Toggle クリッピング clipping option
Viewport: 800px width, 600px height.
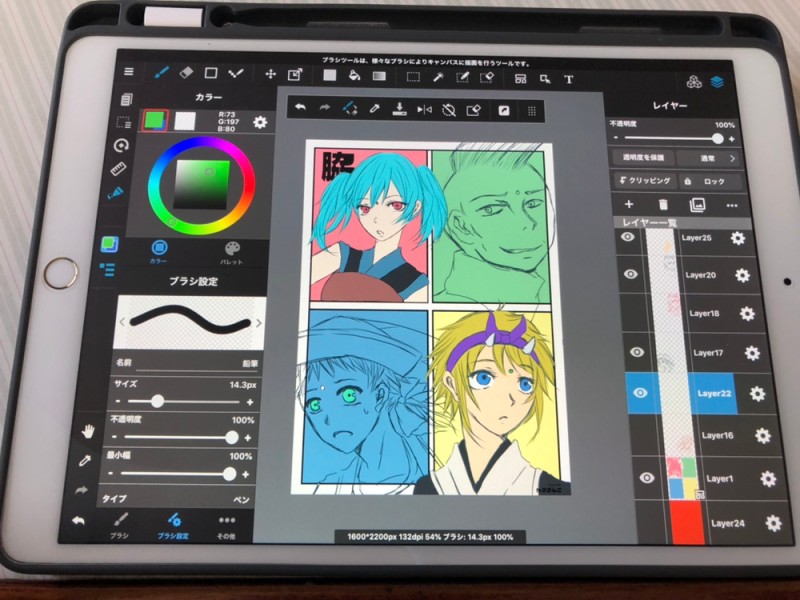point(645,181)
